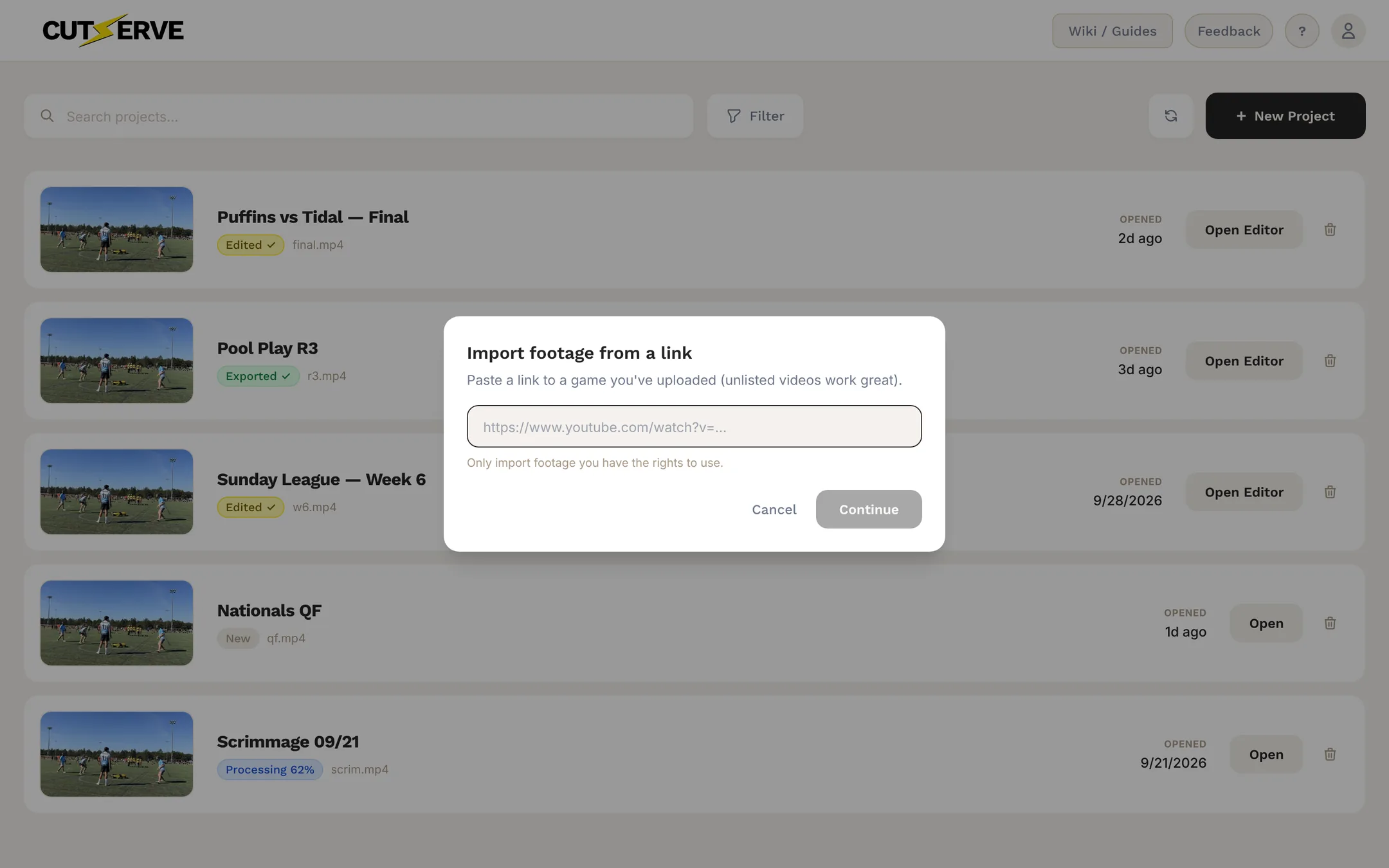This screenshot has width=1389, height=868.
Task: Delete Scrimmage 09/21 project trash icon
Action: [1330, 754]
